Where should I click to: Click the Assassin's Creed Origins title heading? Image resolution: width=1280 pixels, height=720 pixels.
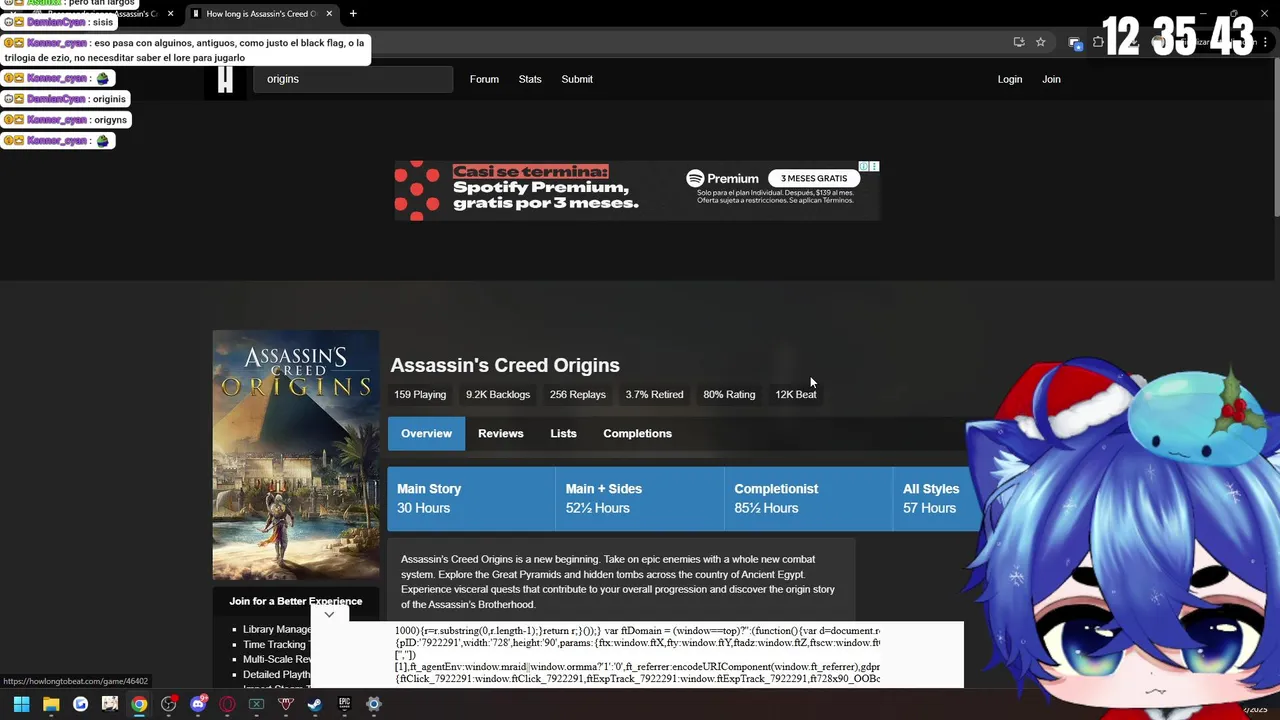click(505, 365)
